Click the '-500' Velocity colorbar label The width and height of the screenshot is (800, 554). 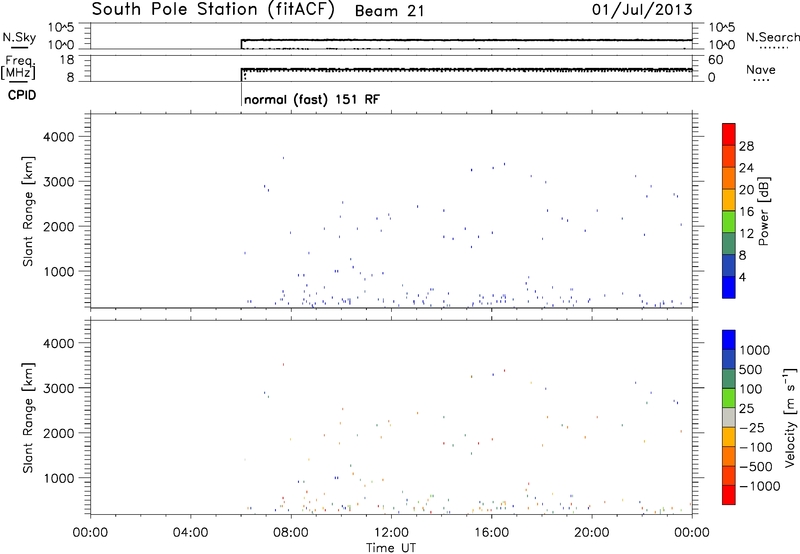tap(756, 466)
